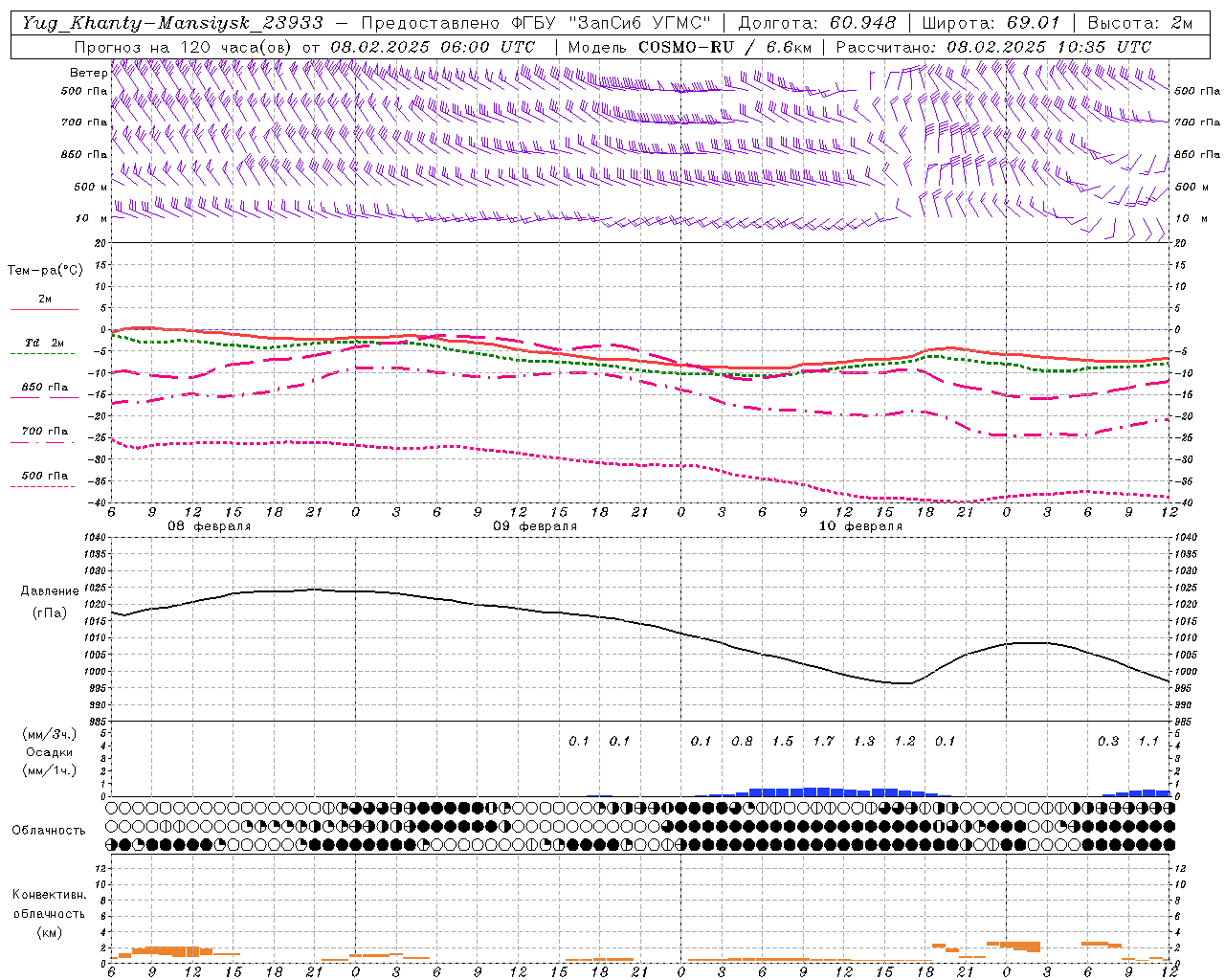The width and height of the screenshot is (1225, 980).
Task: Click the station title Yug_Khanty-Mansiysk_23933
Action: coord(172,23)
